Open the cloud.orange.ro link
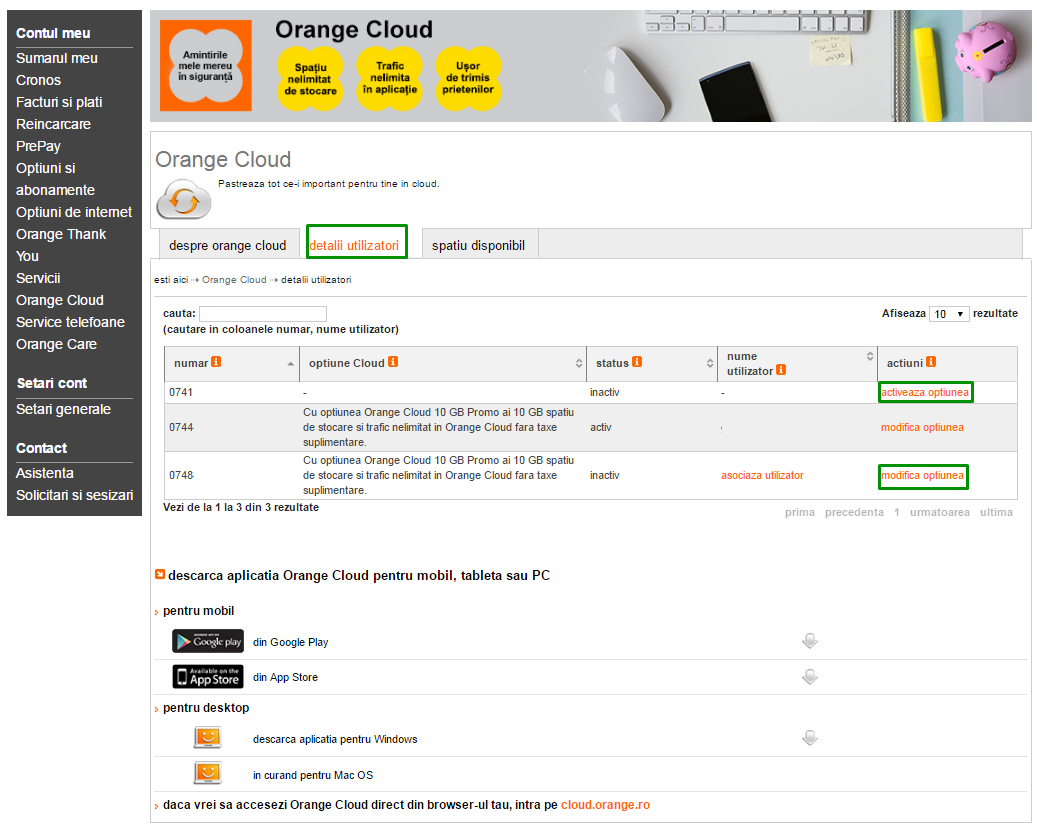The image size is (1037, 827). [x=605, y=805]
